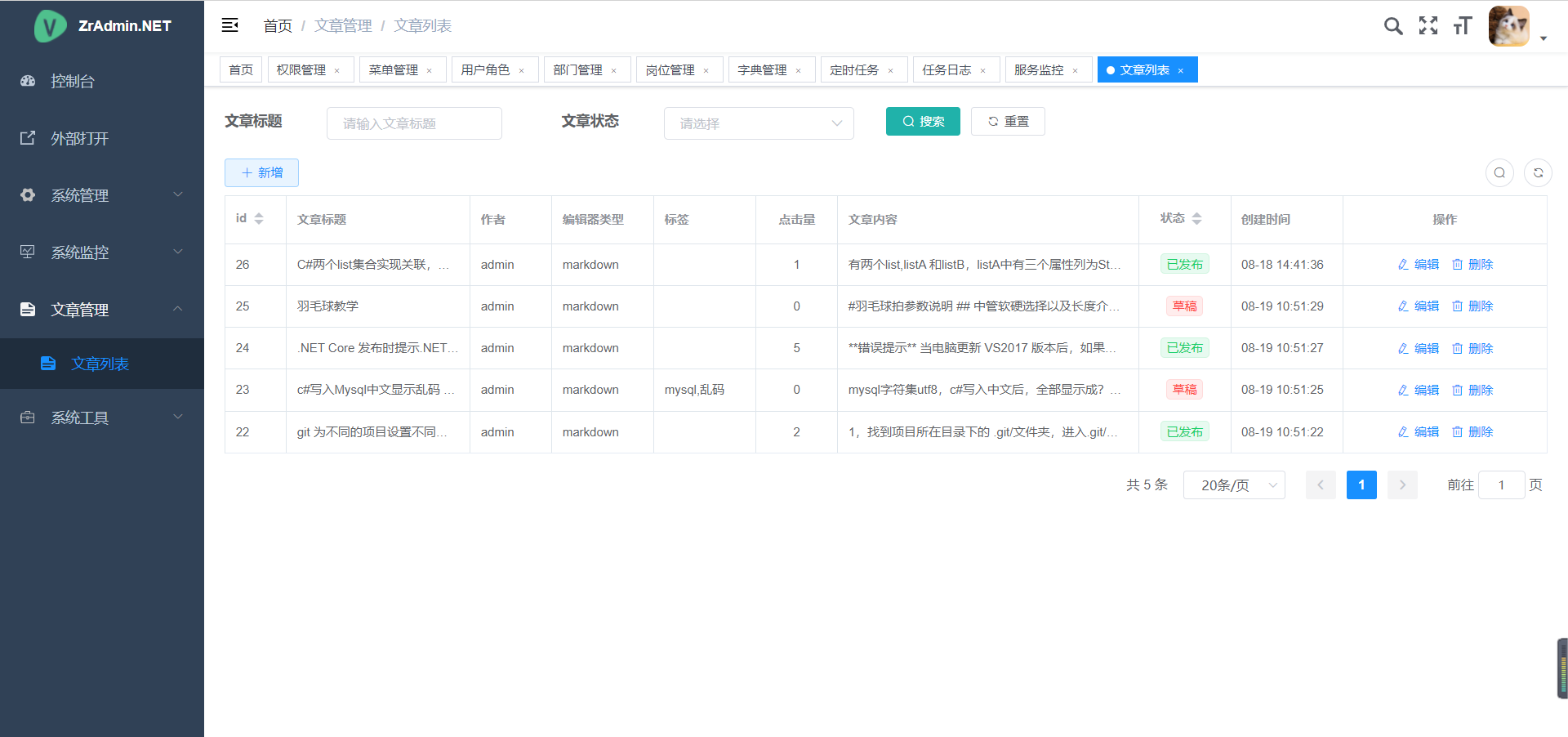Open the font size setting icon
Image resolution: width=1568 pixels, height=737 pixels.
(x=1463, y=26)
